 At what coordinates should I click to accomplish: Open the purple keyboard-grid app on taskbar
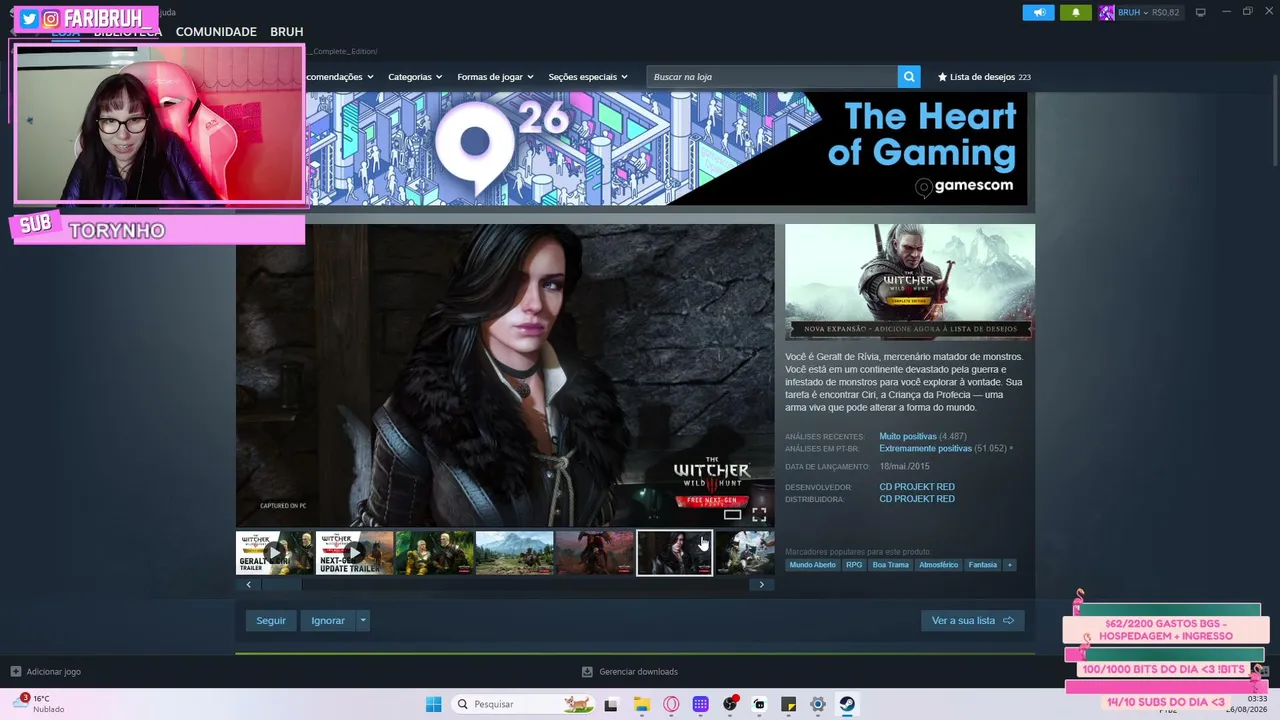(x=701, y=704)
